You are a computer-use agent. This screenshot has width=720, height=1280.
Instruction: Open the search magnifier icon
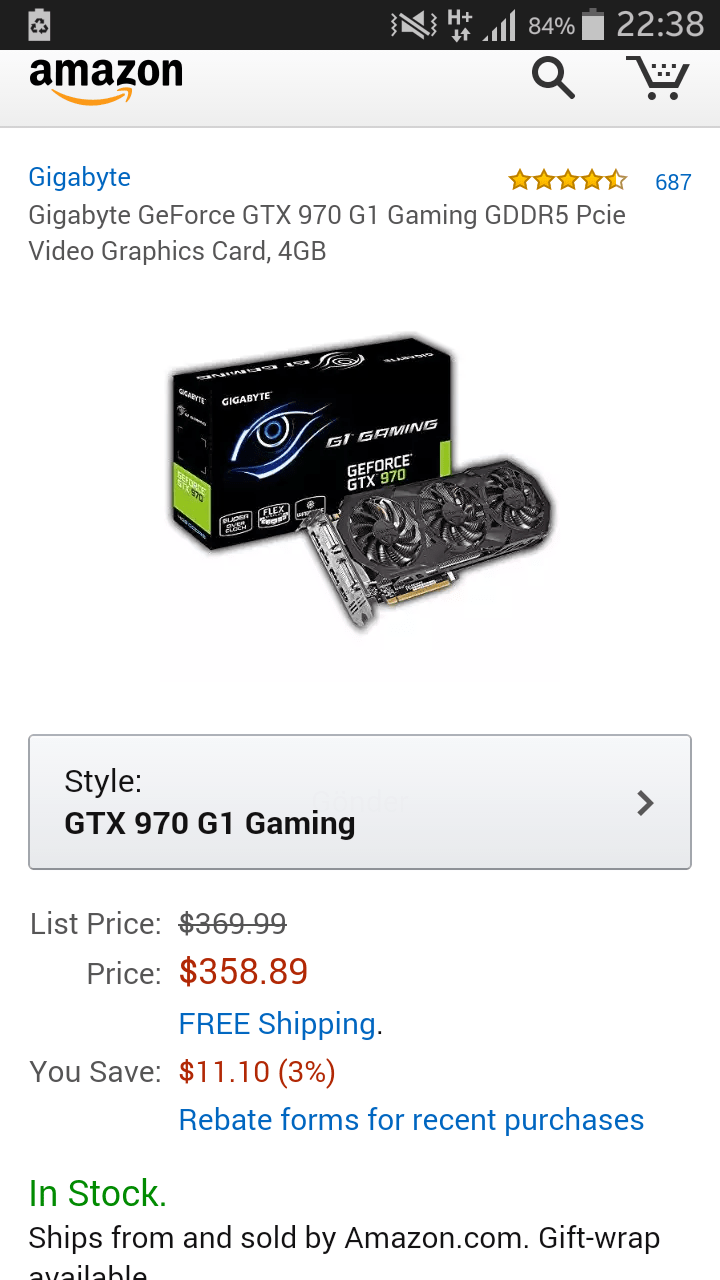coord(553,77)
